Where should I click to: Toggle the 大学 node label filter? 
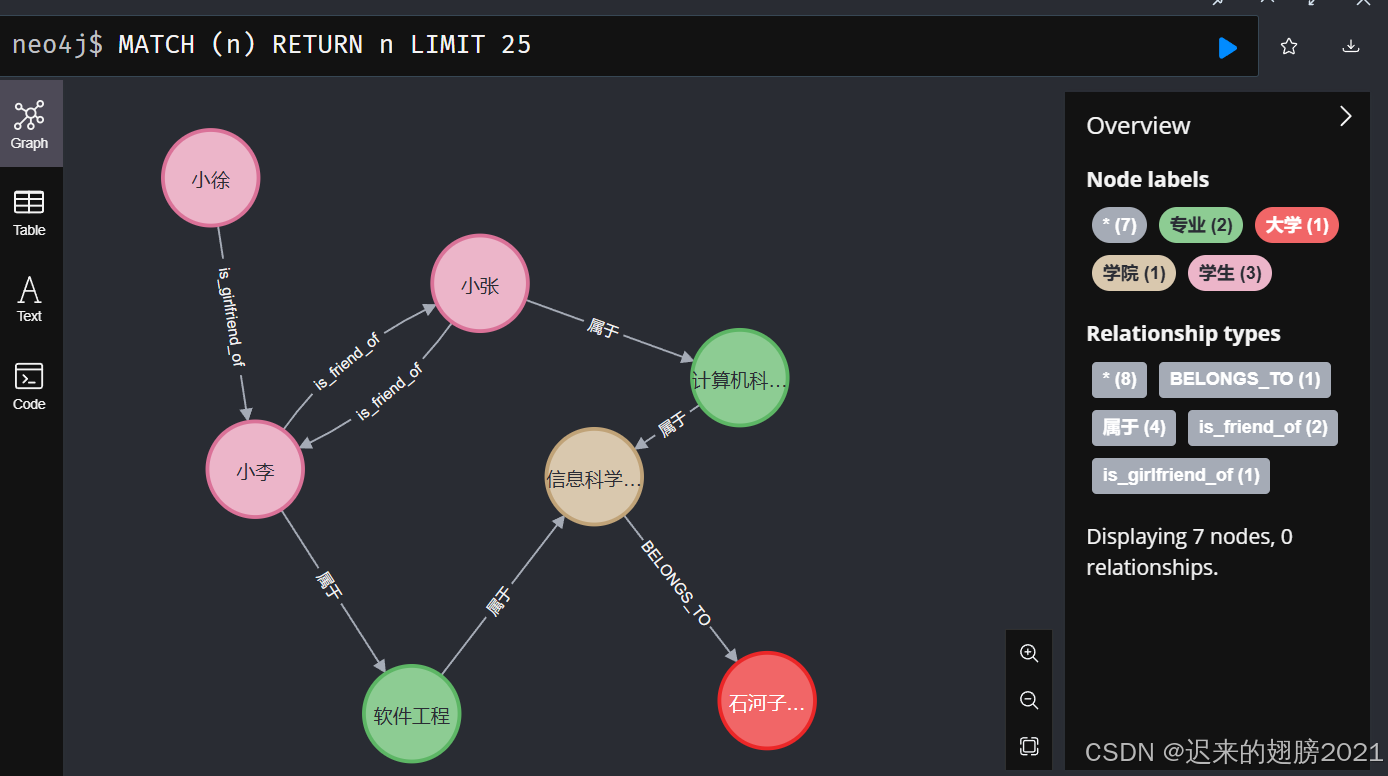1297,225
